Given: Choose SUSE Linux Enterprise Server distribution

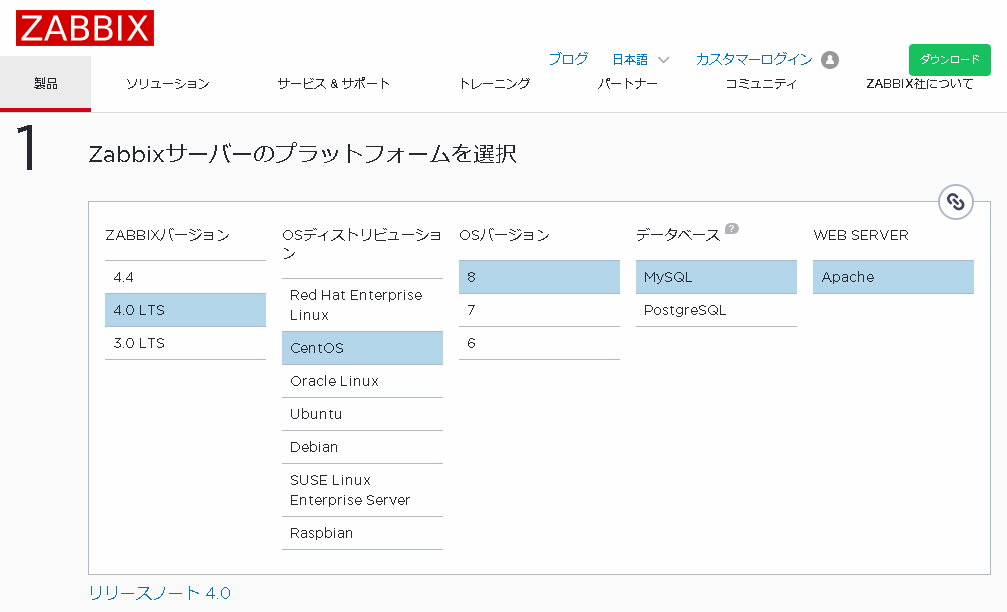Looking at the screenshot, I should click(362, 490).
